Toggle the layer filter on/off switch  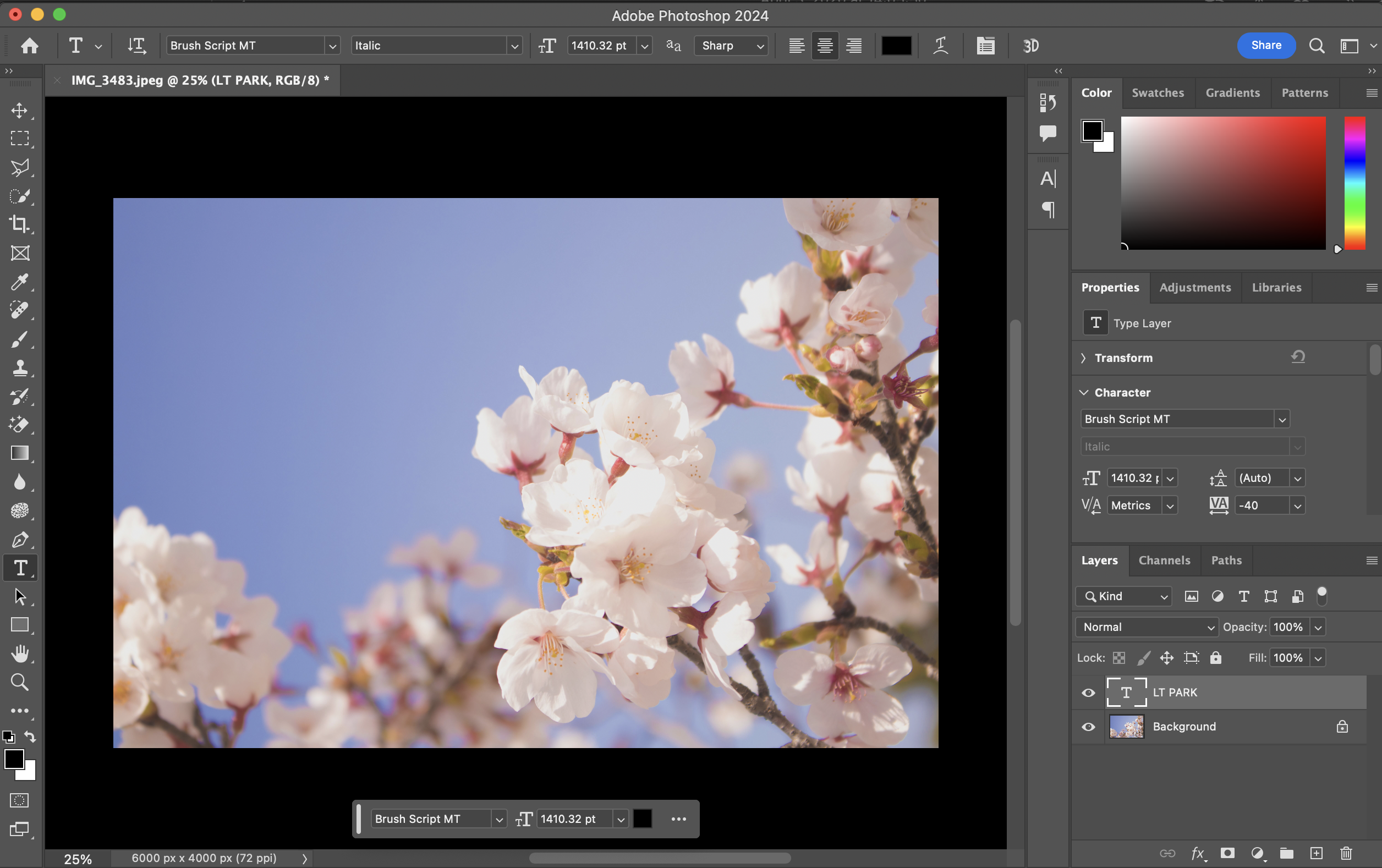(x=1321, y=596)
